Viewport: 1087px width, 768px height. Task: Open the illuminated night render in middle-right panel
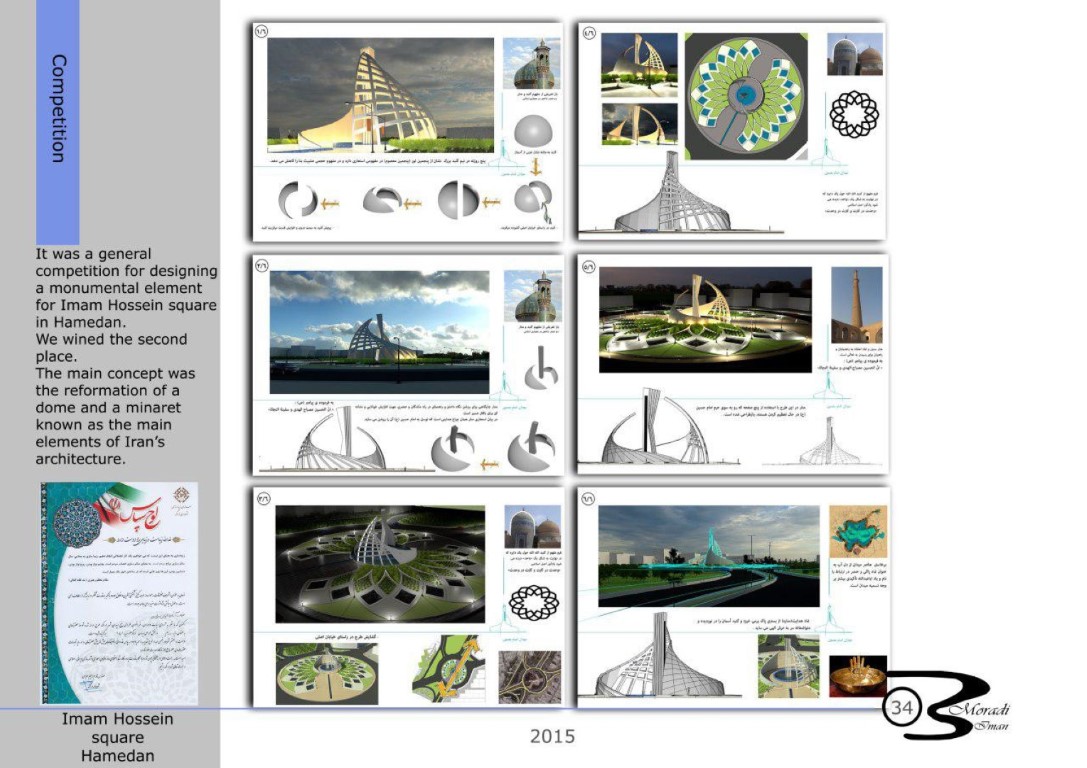click(x=705, y=319)
